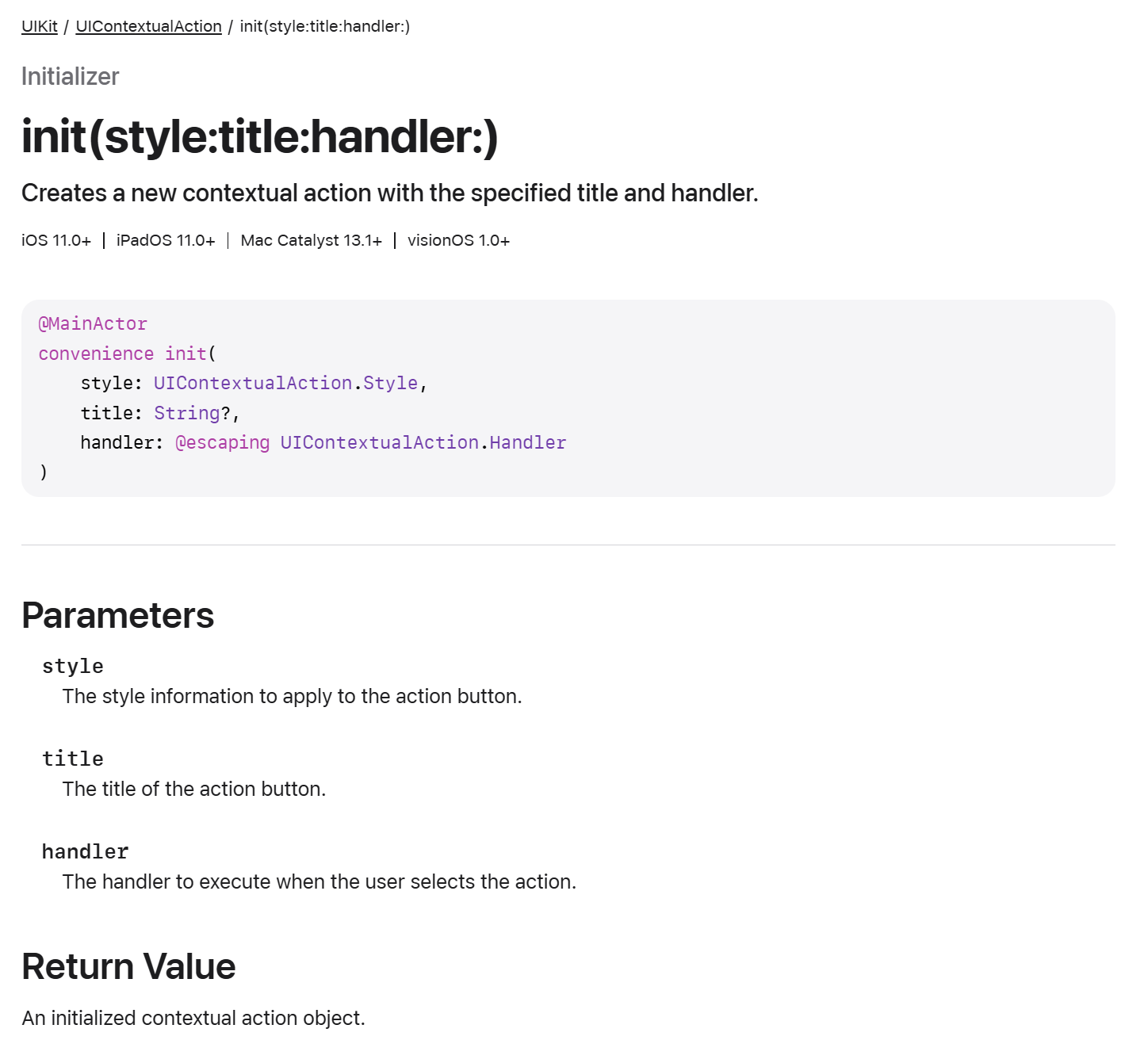Open the UIKit breadcrumb link
This screenshot has width=1148, height=1063.
point(40,26)
